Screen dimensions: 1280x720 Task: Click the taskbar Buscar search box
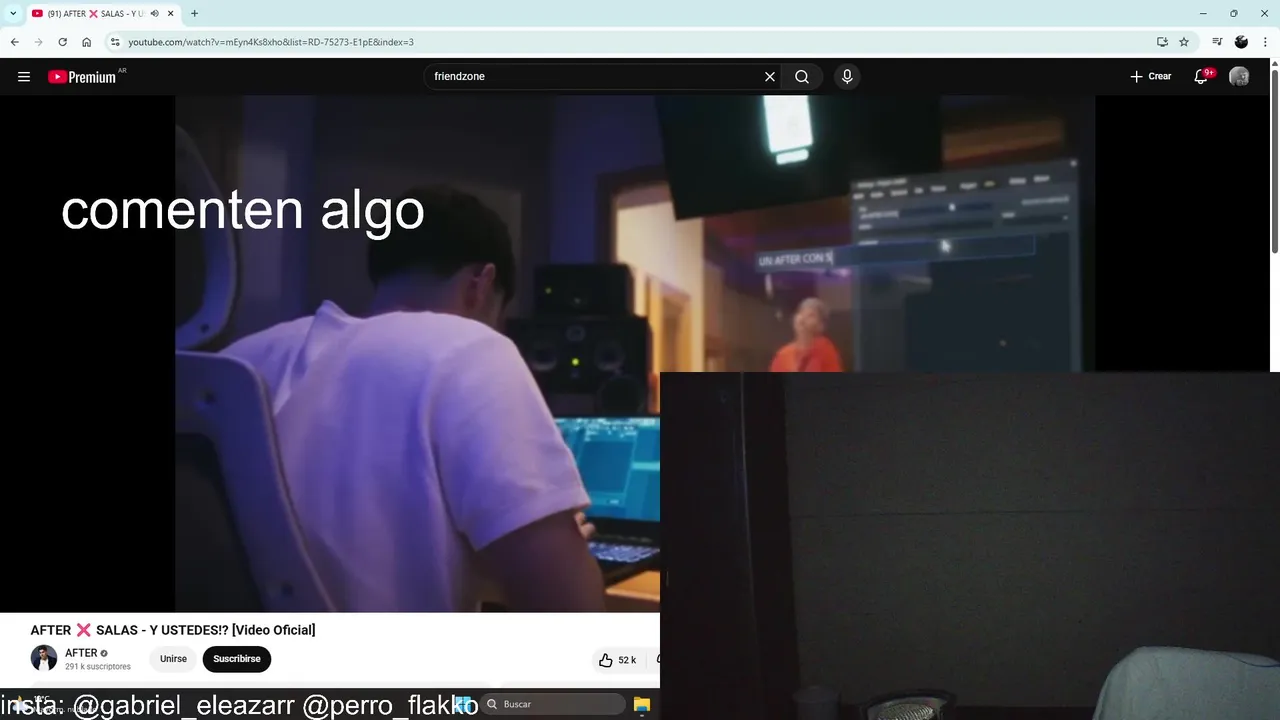552,704
